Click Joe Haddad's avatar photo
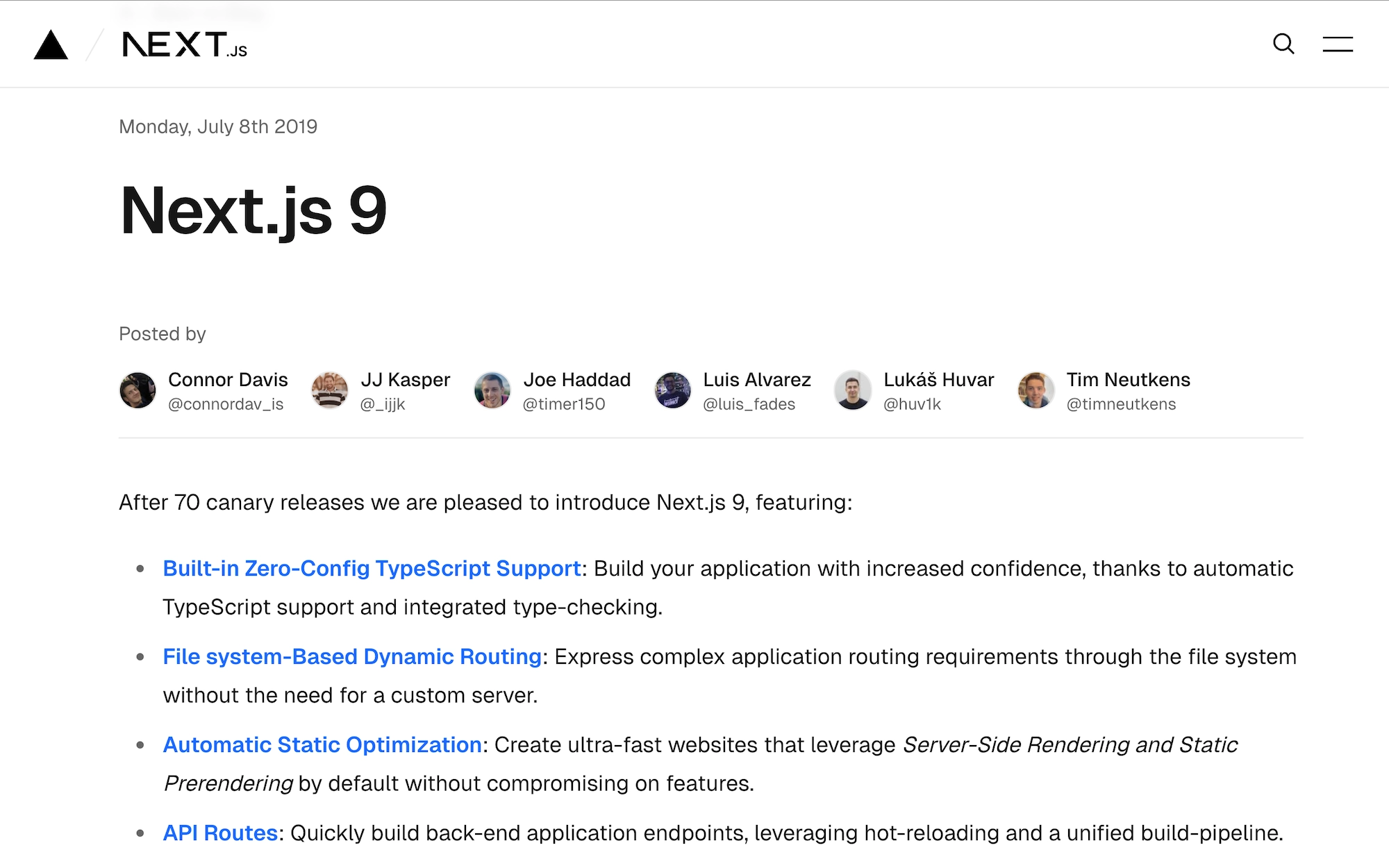1389x868 pixels. (492, 390)
